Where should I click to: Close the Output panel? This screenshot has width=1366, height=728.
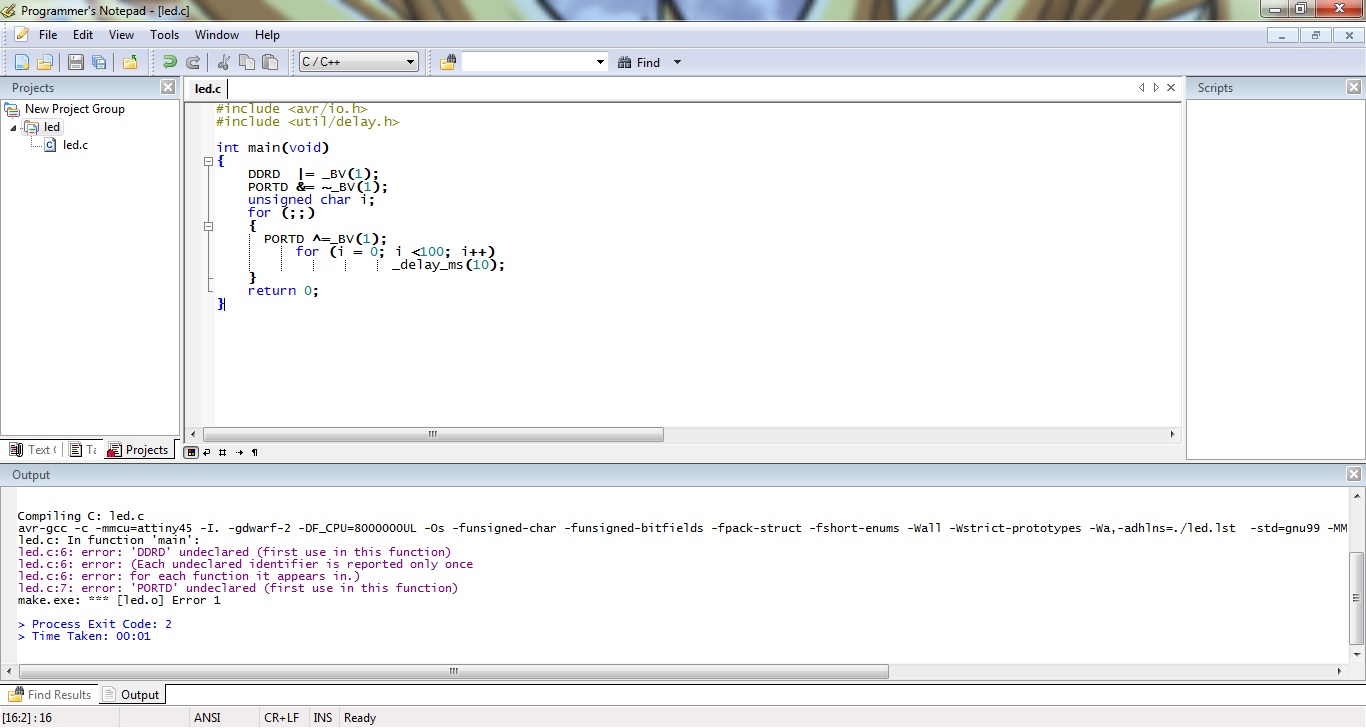(1354, 474)
